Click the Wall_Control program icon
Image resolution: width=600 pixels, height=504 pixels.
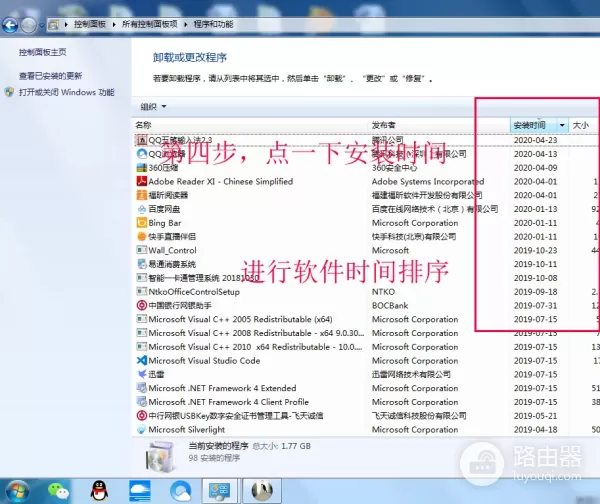pos(142,250)
